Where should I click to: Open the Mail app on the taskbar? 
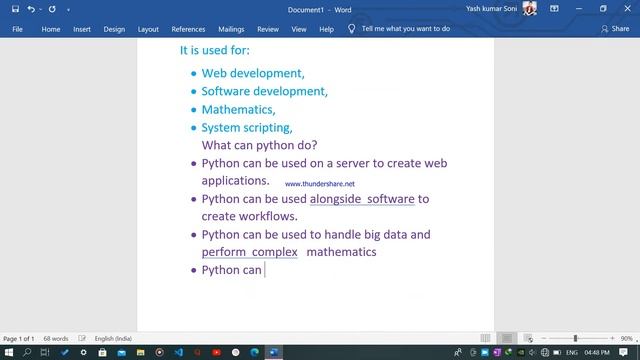121,352
